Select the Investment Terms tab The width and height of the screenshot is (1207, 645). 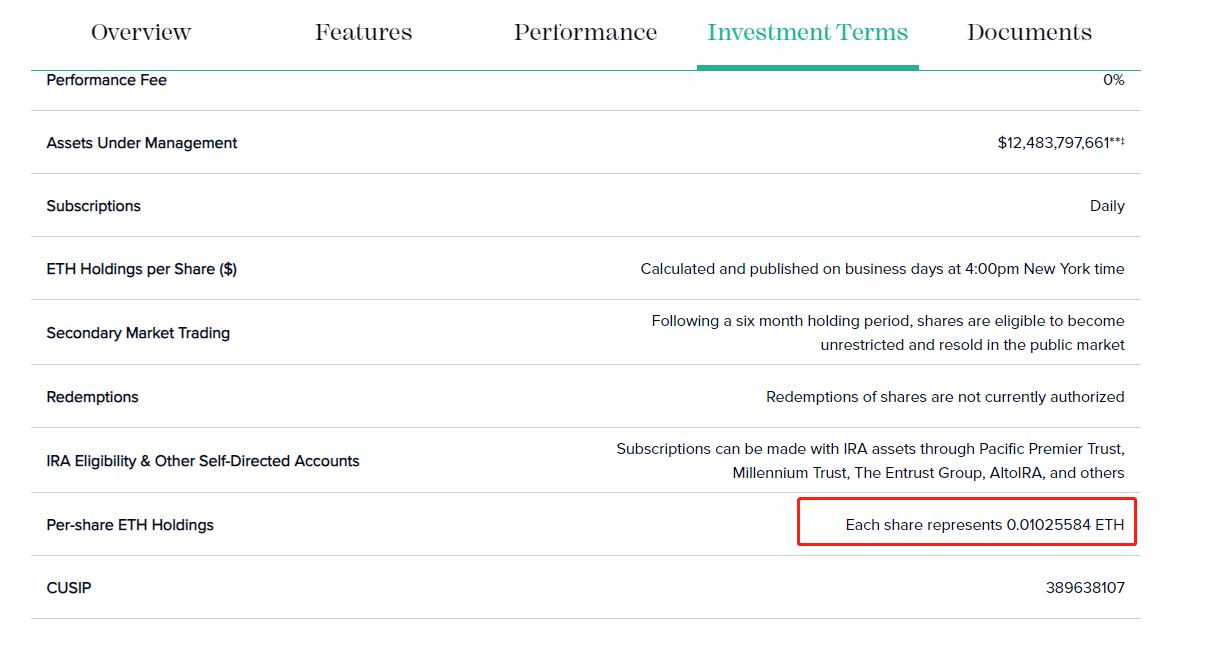click(807, 32)
